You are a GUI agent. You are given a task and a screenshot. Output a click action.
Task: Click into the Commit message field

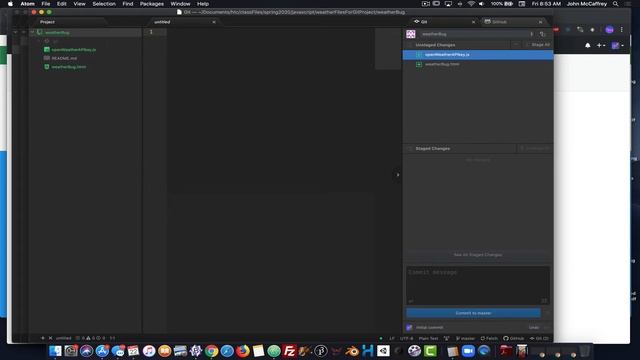(478, 285)
